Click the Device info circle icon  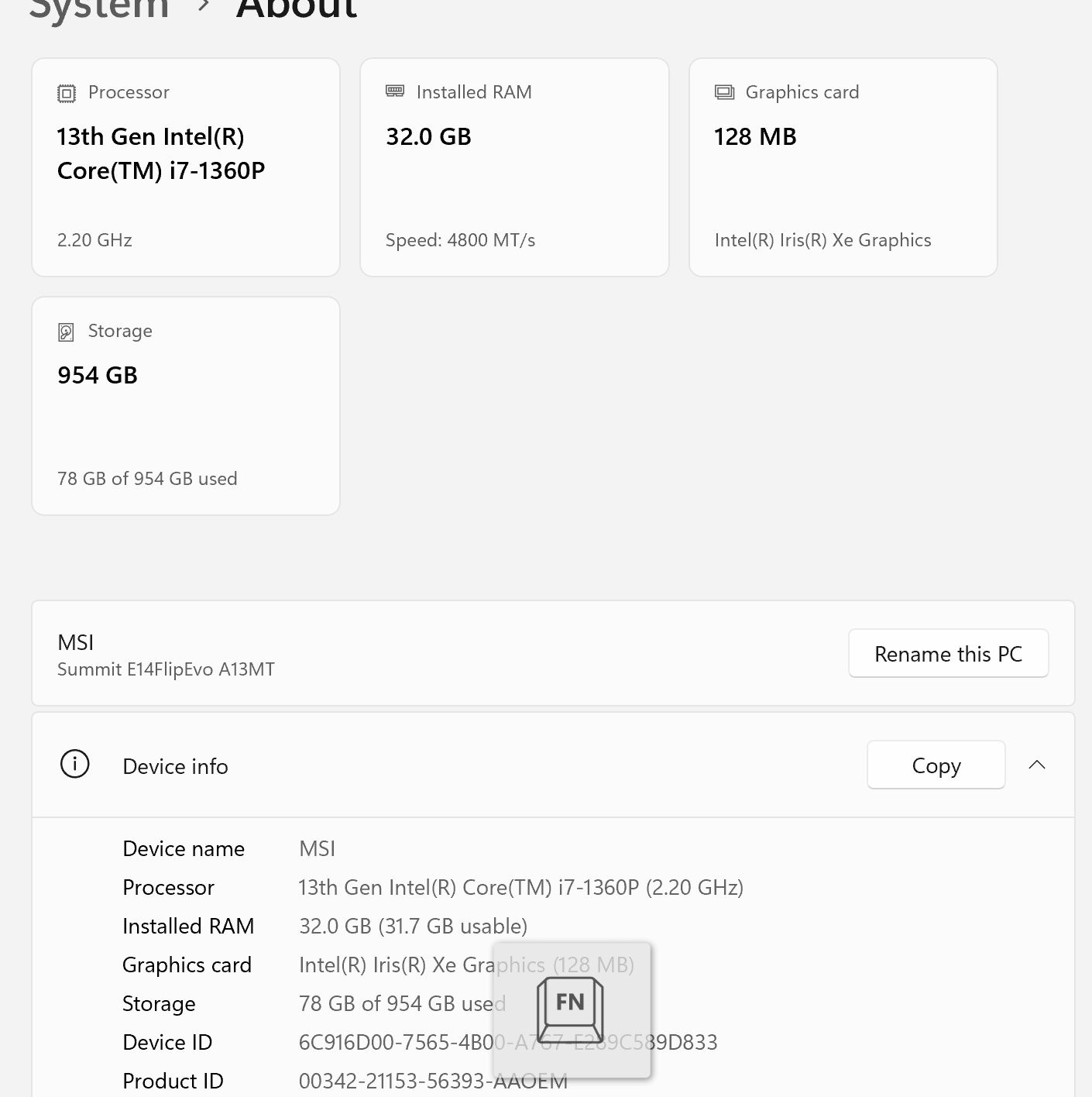75,764
